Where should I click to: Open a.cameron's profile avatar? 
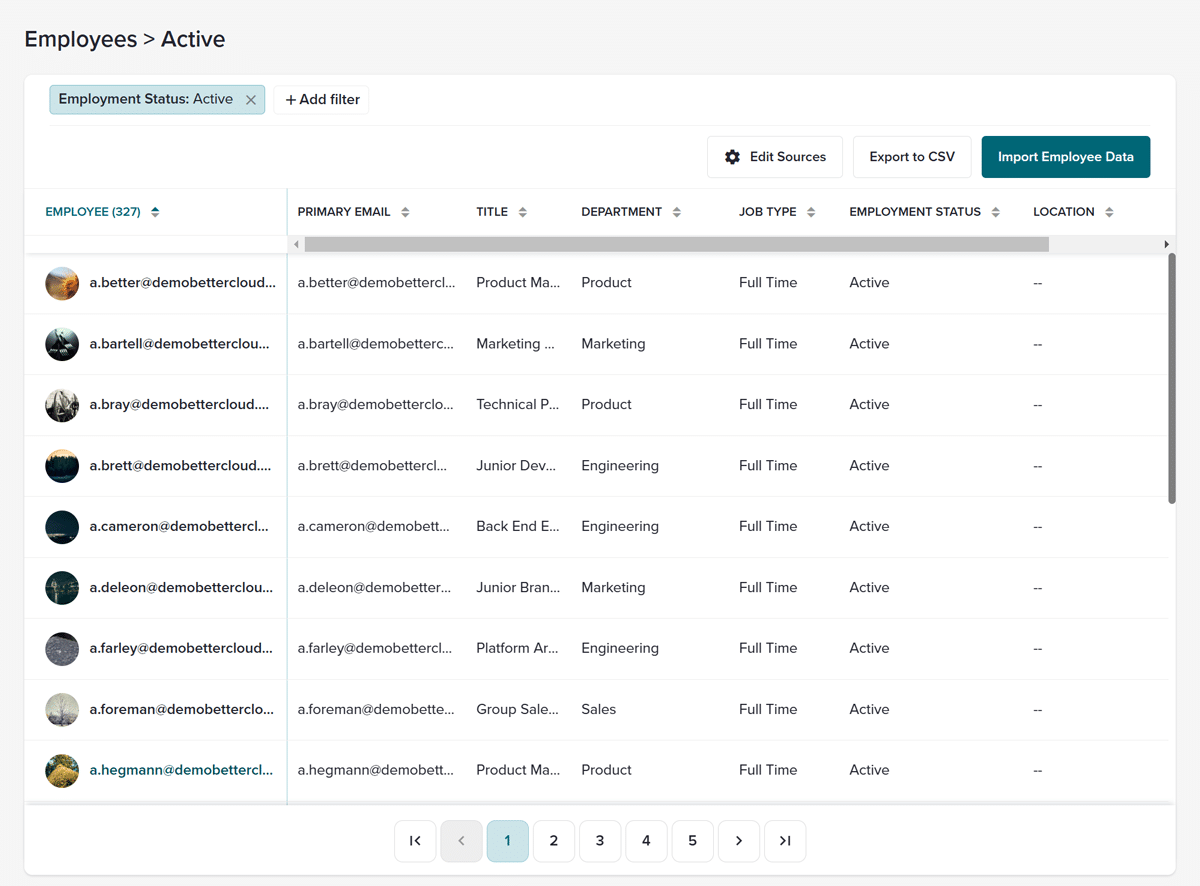tap(62, 527)
